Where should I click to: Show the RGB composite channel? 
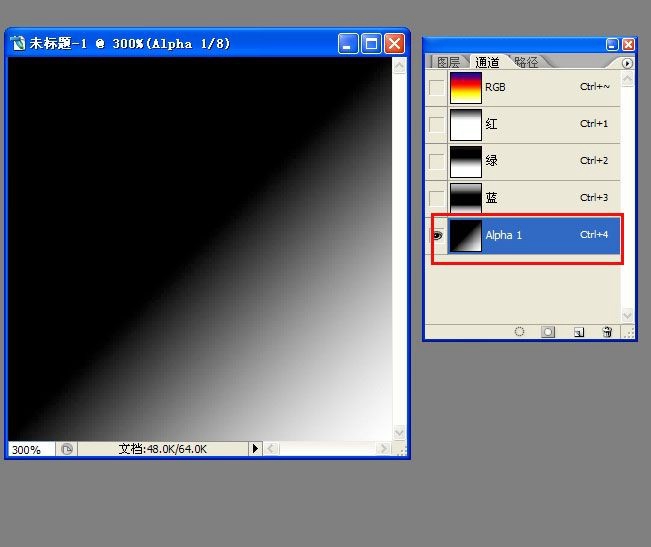pyautogui.click(x=436, y=87)
